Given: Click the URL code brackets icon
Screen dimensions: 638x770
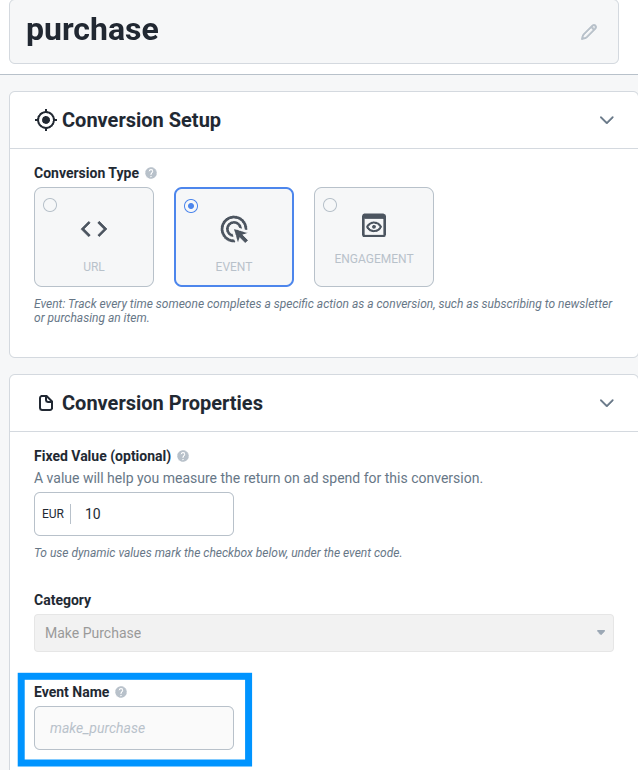Looking at the screenshot, I should click(94, 229).
